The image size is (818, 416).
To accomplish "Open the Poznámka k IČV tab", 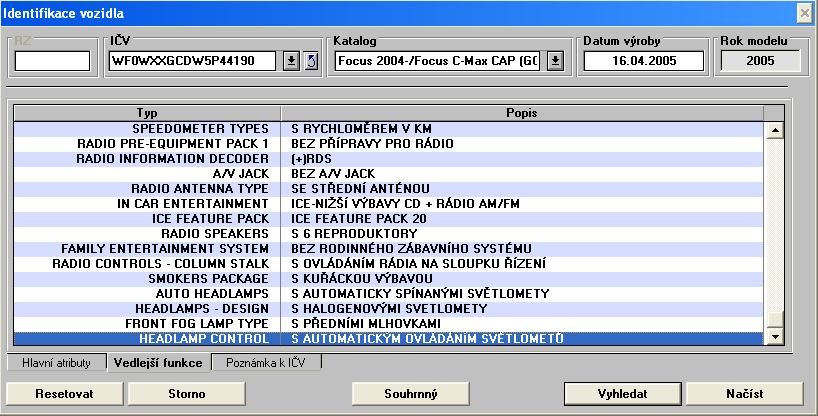I will pos(268,363).
